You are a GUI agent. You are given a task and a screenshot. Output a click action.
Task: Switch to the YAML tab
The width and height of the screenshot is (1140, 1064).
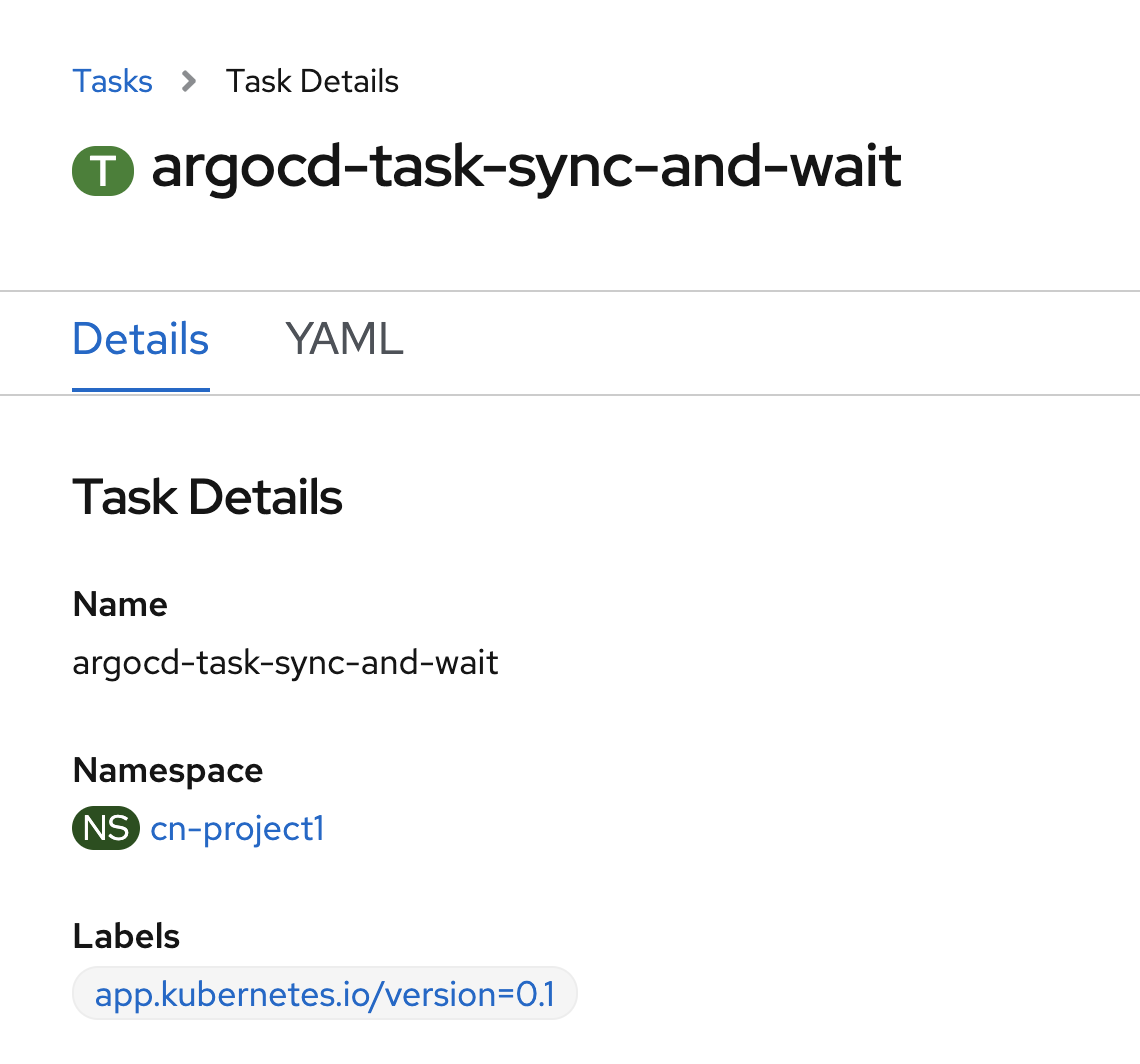click(x=344, y=340)
